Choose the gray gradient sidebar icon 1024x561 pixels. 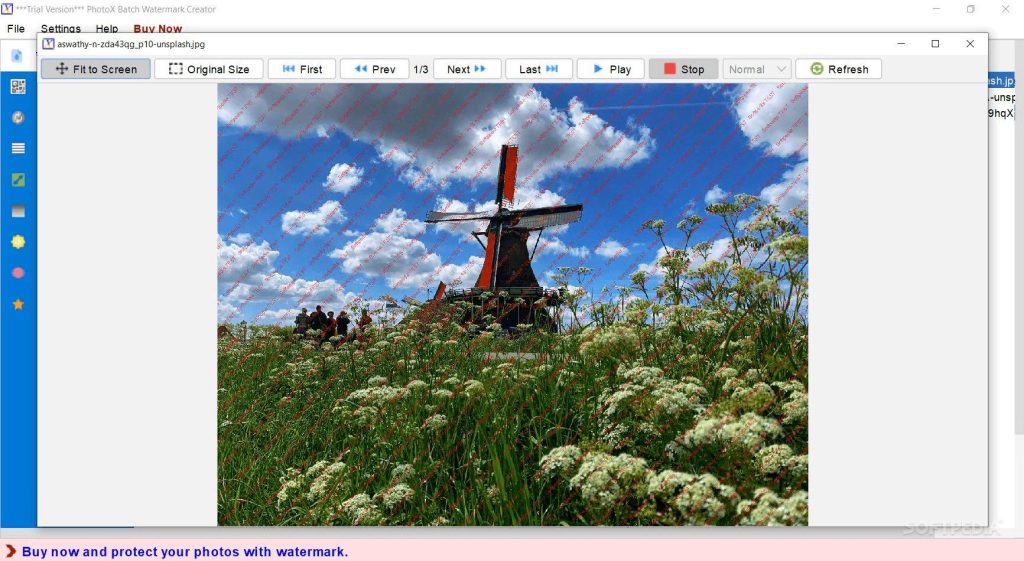(18, 211)
